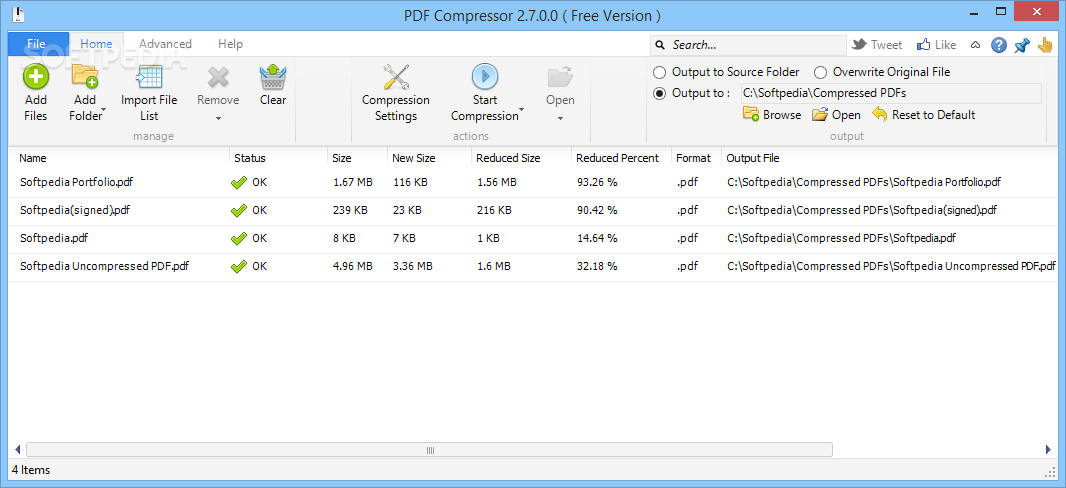Screen dimensions: 1066x488
Task: Expand the Start Compression dropdown arrow
Action: tap(522, 109)
